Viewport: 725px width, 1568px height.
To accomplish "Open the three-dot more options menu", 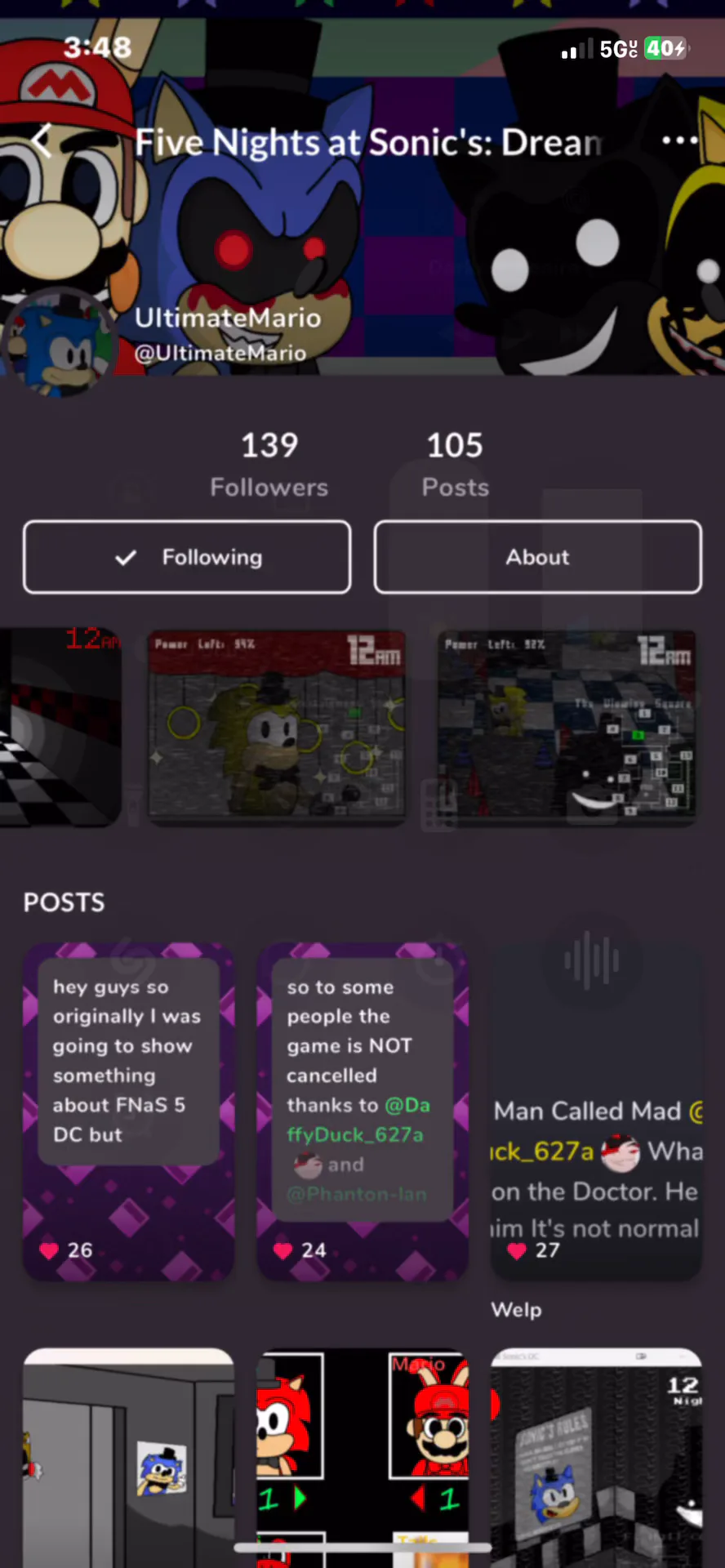I will pyautogui.click(x=679, y=140).
